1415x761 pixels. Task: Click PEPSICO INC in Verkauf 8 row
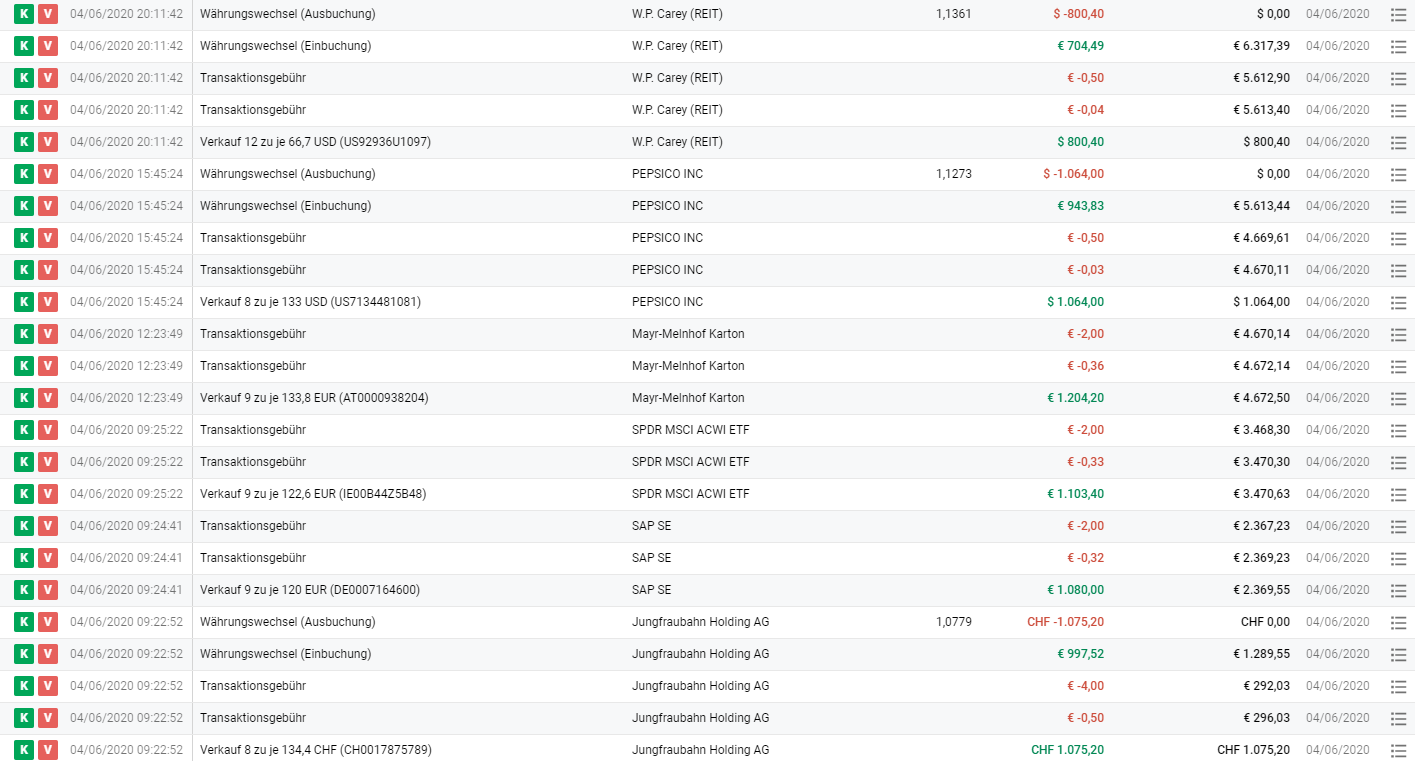click(667, 302)
